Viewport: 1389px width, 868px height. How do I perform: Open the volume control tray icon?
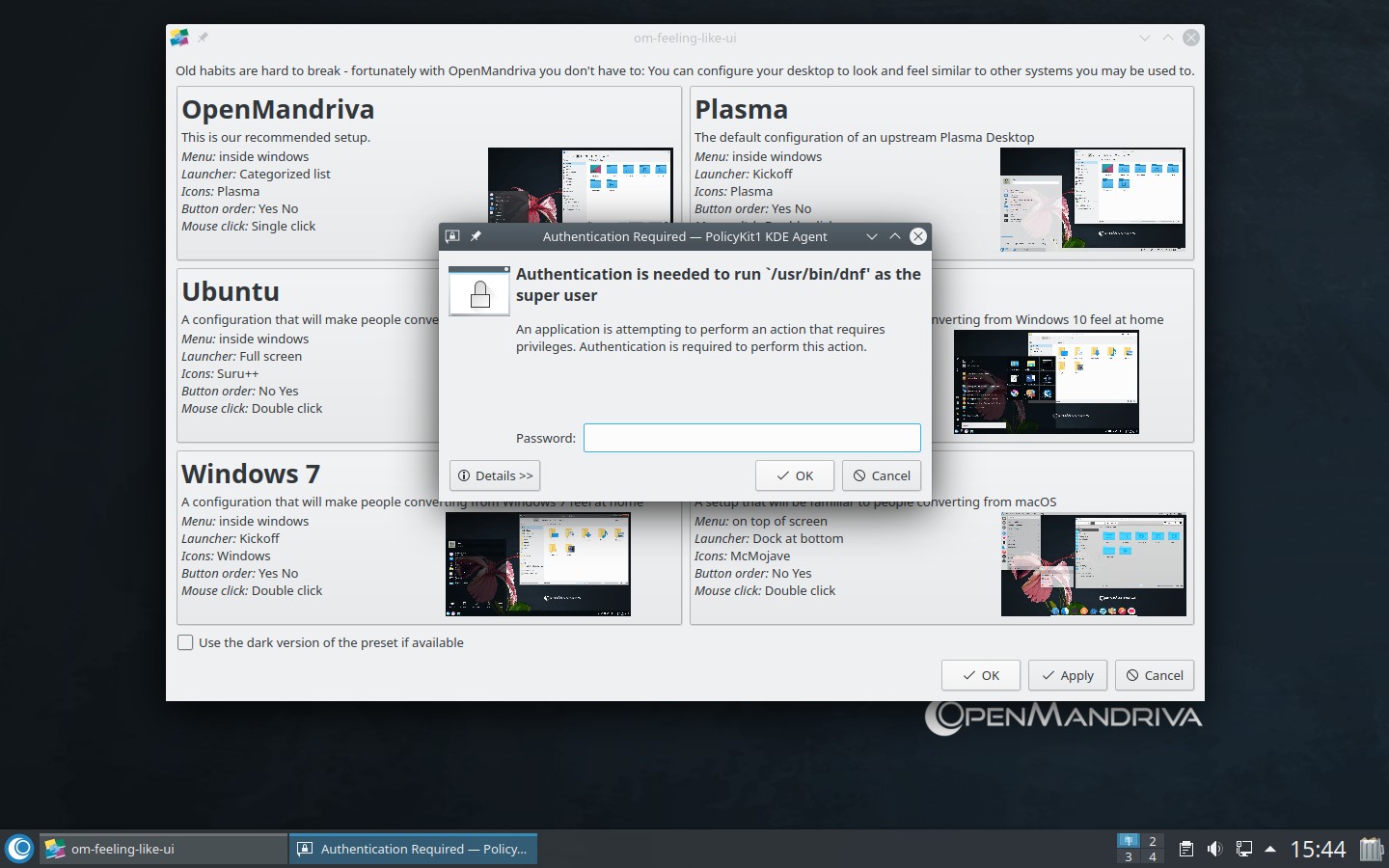(1214, 850)
